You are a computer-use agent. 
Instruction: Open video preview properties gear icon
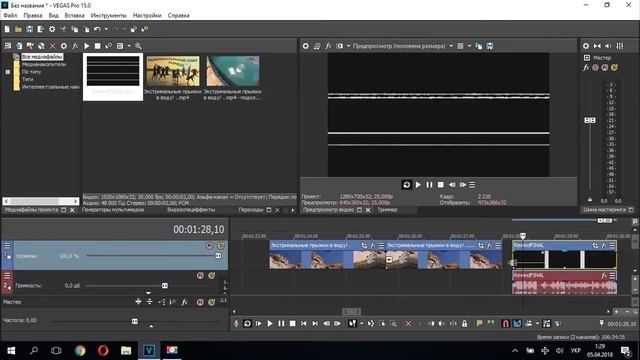(x=306, y=46)
